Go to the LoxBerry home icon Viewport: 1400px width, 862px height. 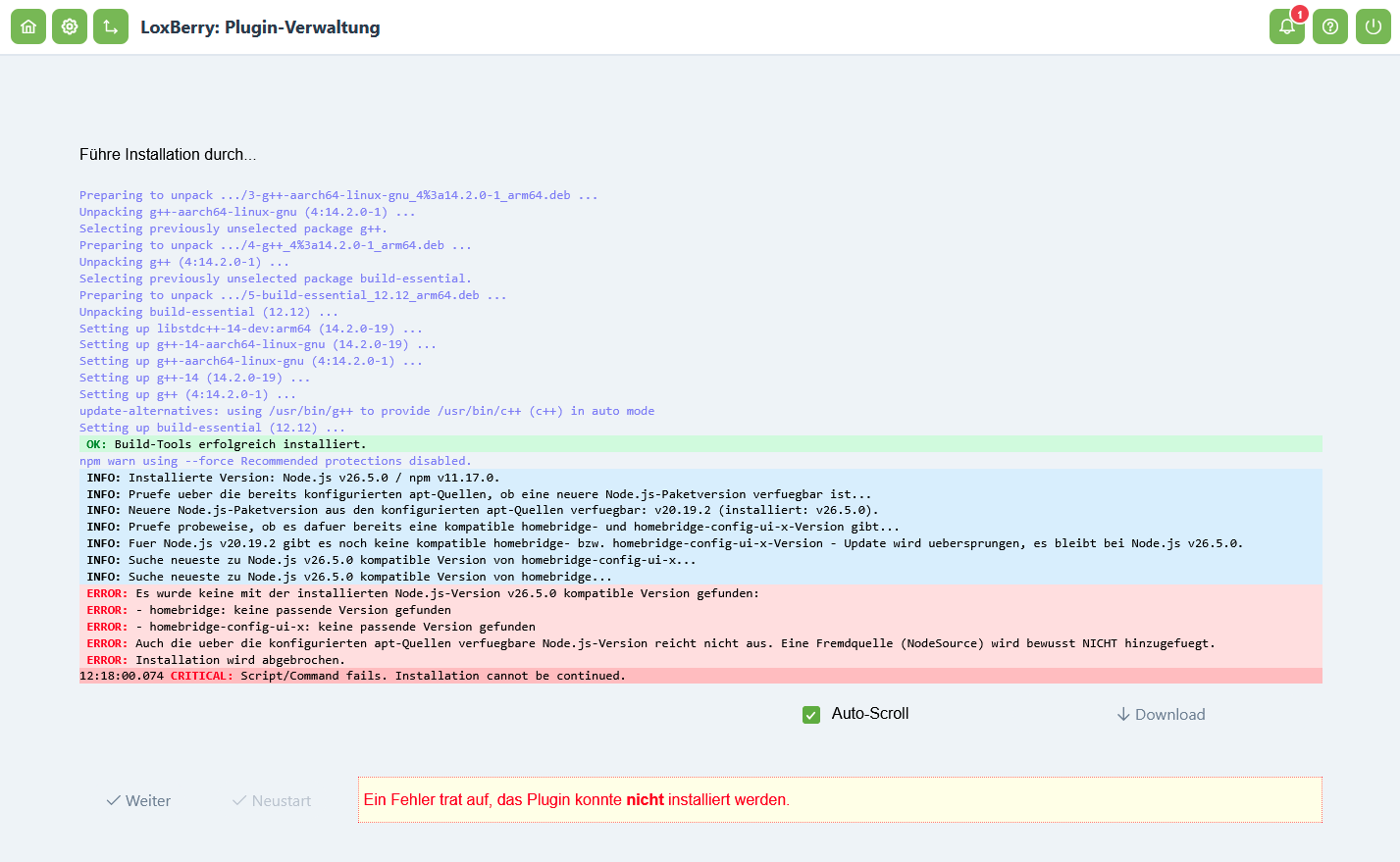pos(28,26)
